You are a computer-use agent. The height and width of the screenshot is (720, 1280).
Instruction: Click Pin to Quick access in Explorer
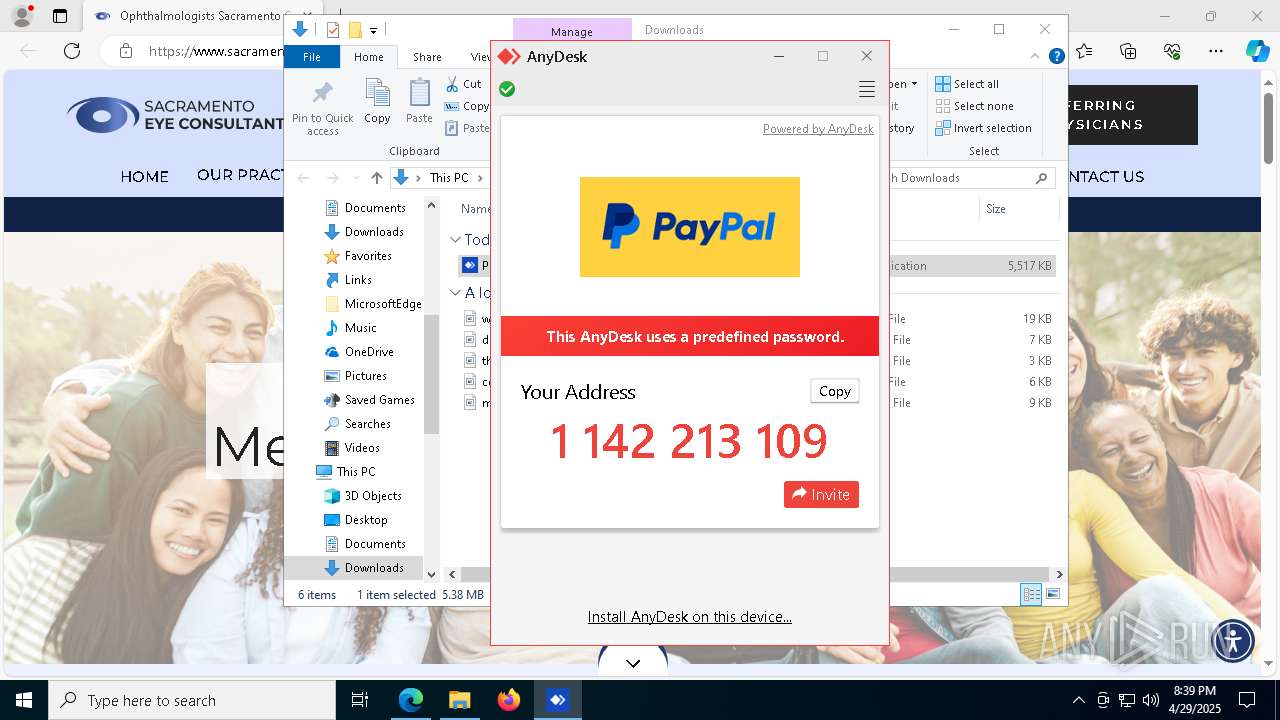322,108
